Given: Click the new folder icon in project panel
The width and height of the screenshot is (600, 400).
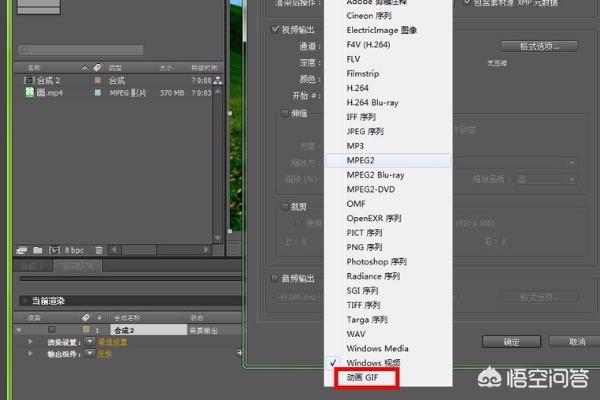Looking at the screenshot, I should 38,250.
